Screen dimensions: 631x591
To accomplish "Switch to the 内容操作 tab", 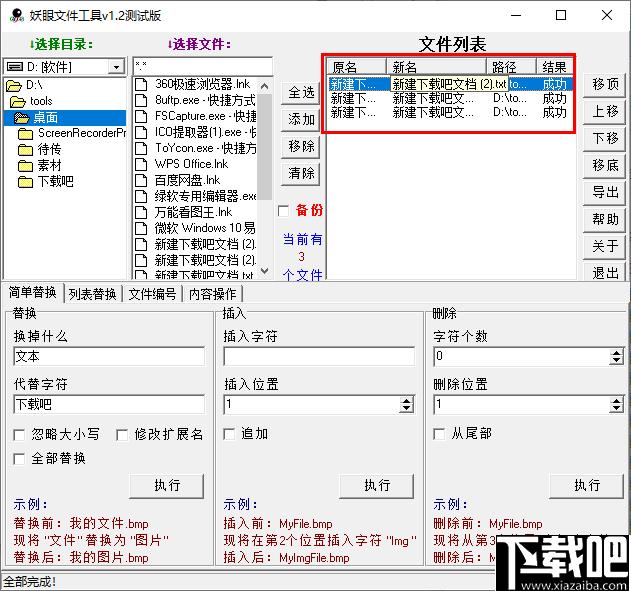I will (212, 294).
